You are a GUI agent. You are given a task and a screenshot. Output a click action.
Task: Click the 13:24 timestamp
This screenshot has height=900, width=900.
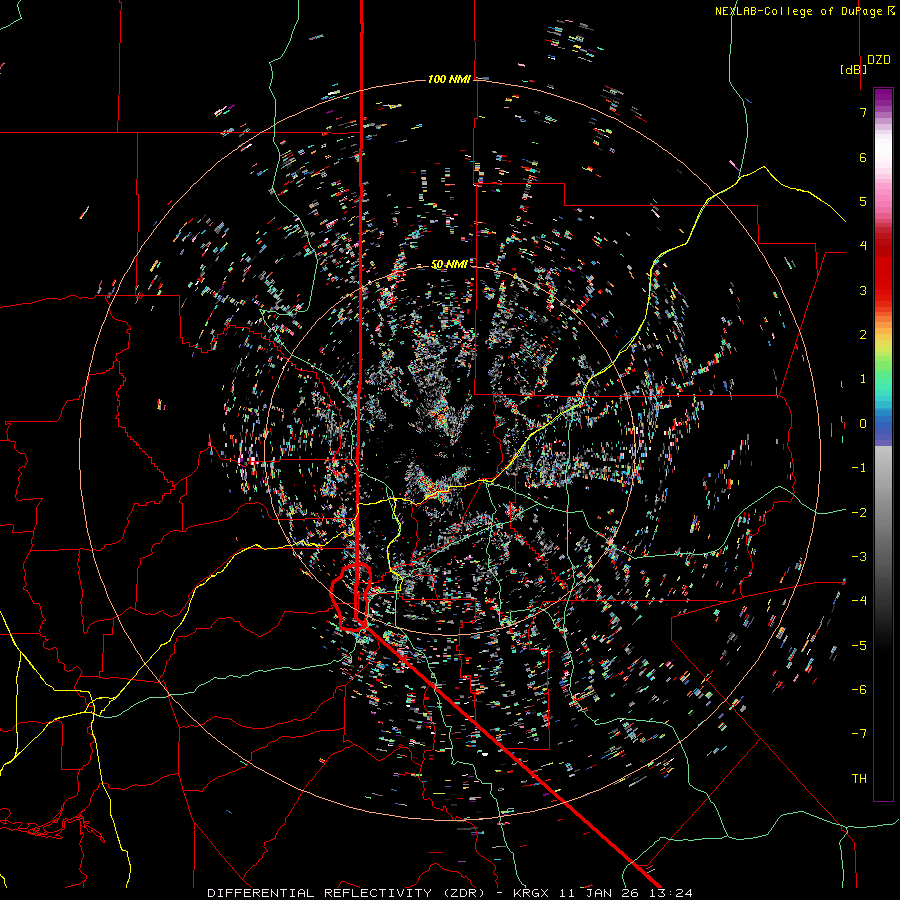(670, 893)
